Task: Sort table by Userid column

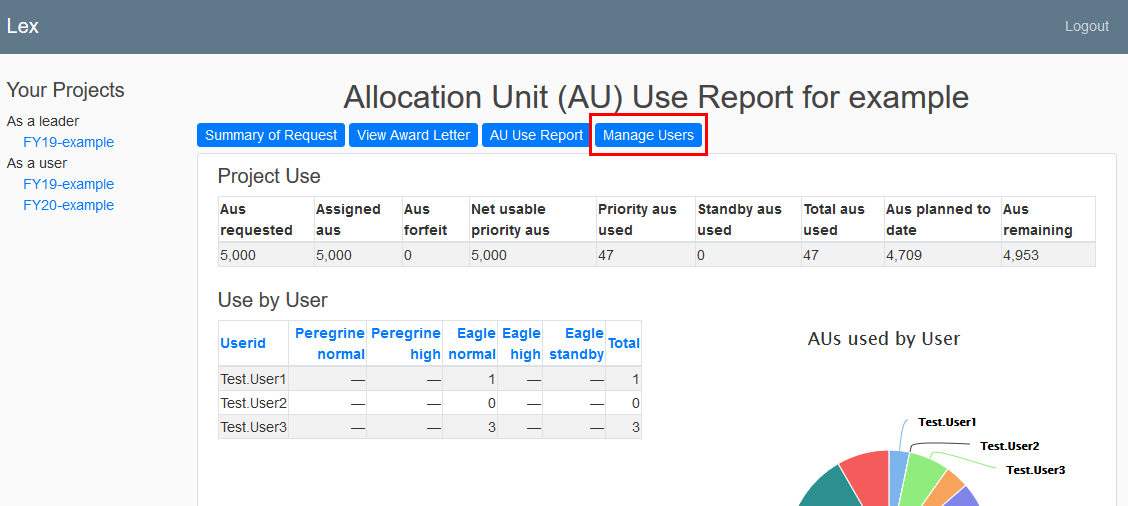Action: point(243,343)
